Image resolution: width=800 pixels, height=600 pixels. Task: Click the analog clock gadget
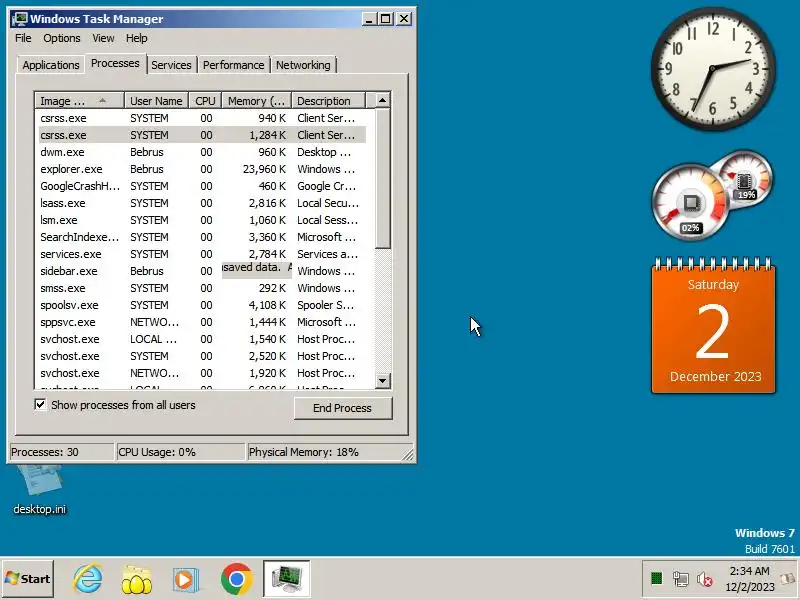click(x=713, y=68)
